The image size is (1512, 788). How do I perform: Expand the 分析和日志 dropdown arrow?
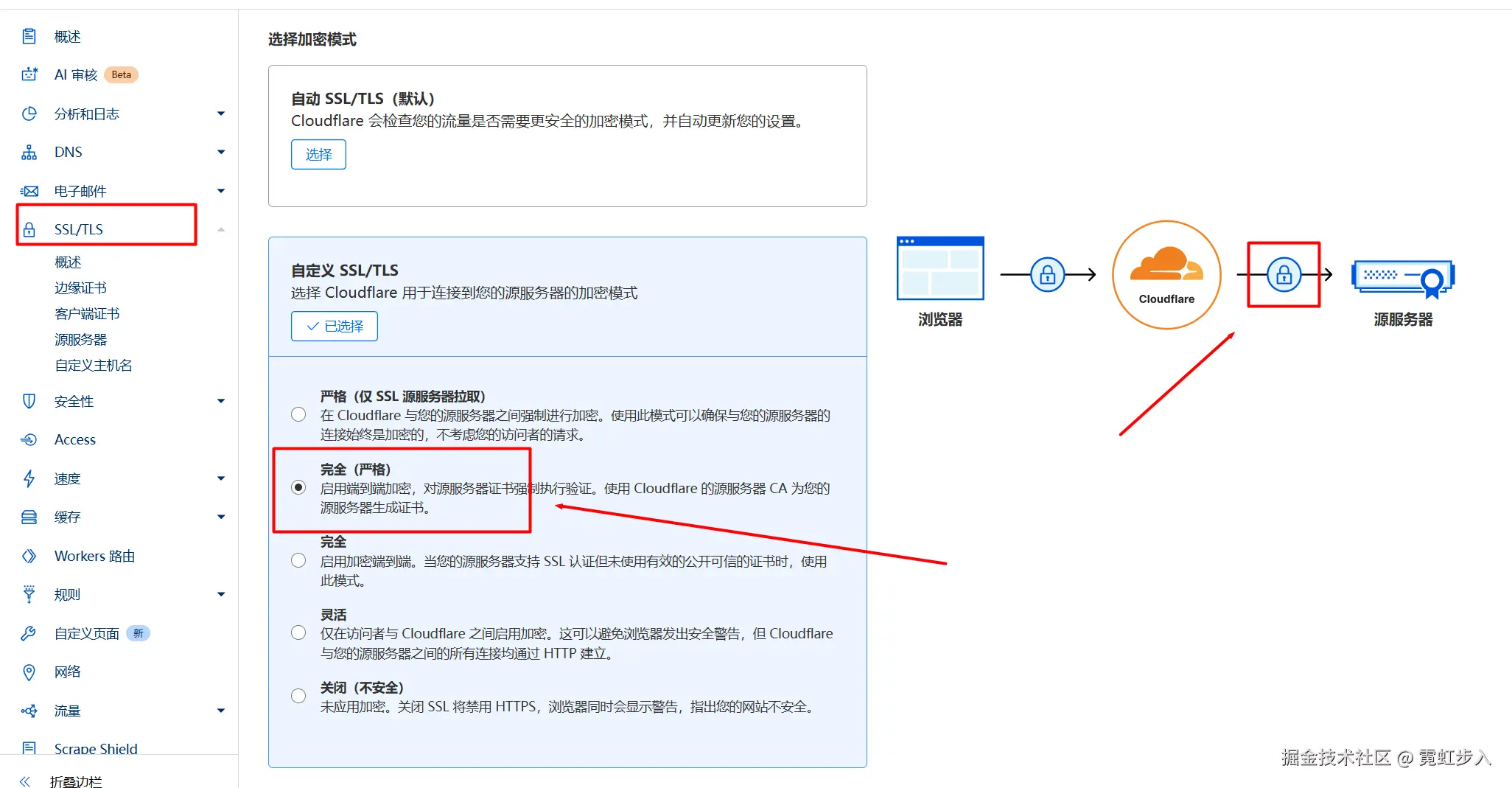point(221,114)
